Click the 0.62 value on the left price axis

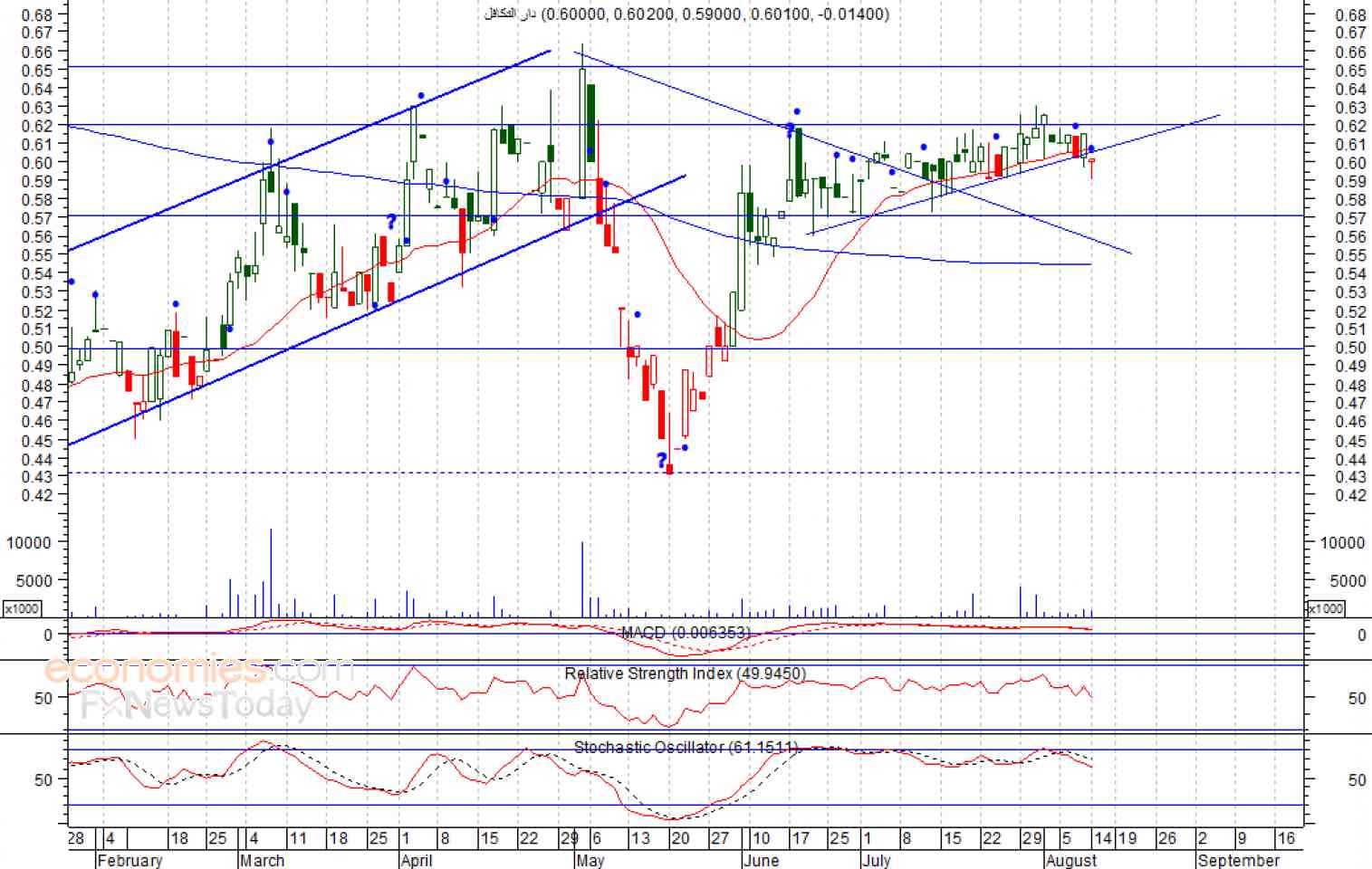[36, 126]
